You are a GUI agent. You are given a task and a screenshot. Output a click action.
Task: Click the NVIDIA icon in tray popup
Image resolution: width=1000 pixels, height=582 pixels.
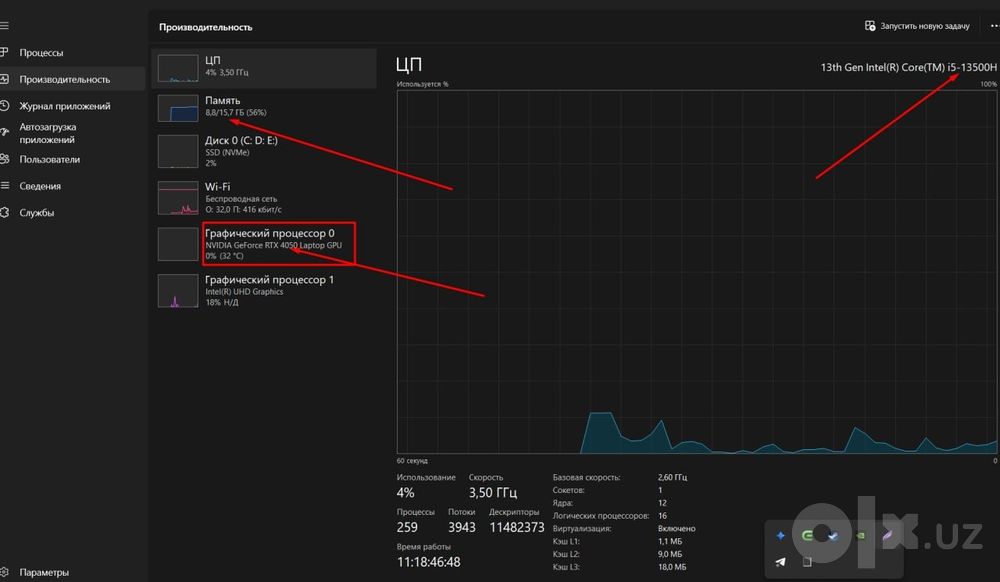coord(860,535)
